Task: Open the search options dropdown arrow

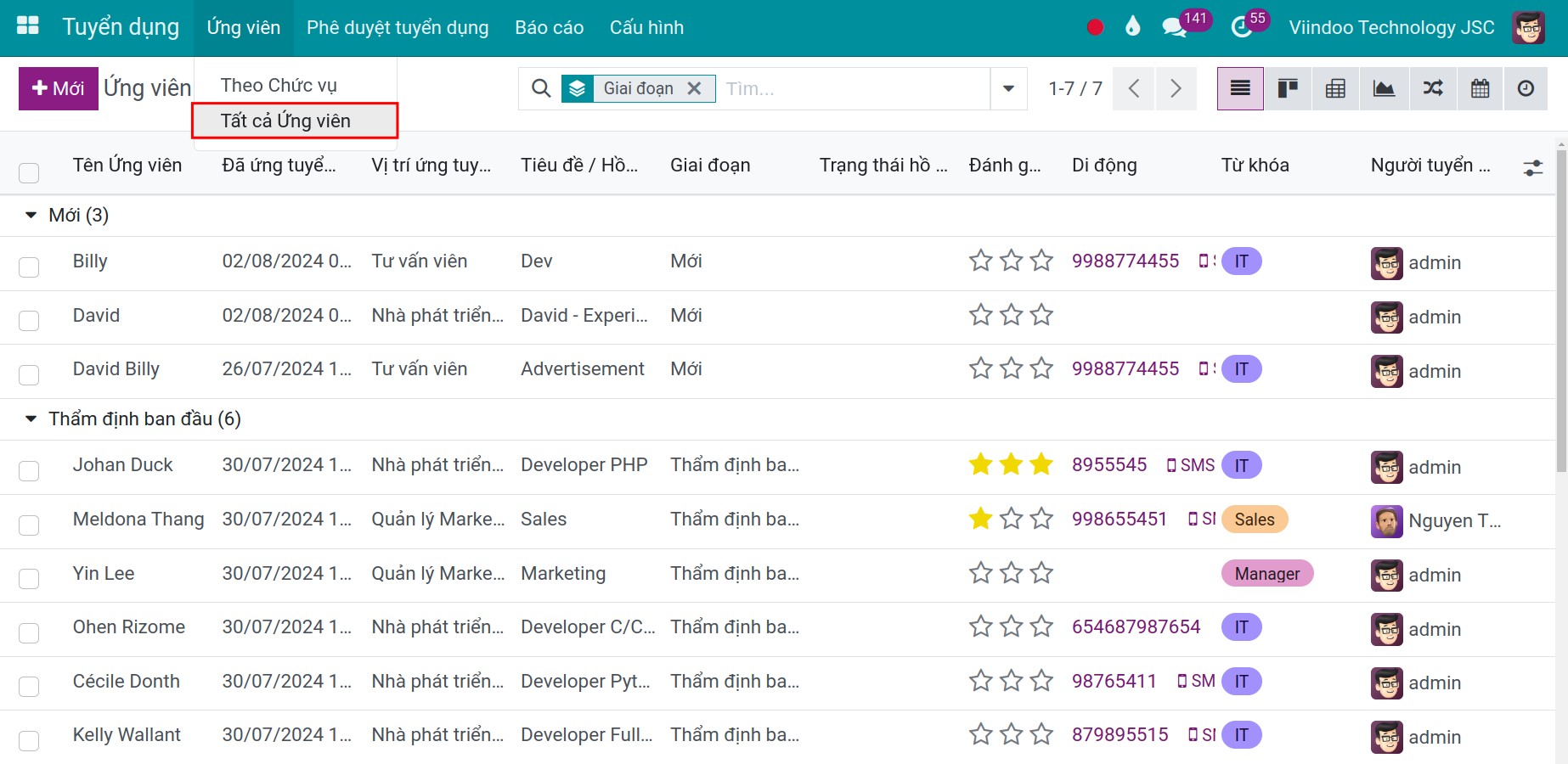Action: pos(1008,88)
